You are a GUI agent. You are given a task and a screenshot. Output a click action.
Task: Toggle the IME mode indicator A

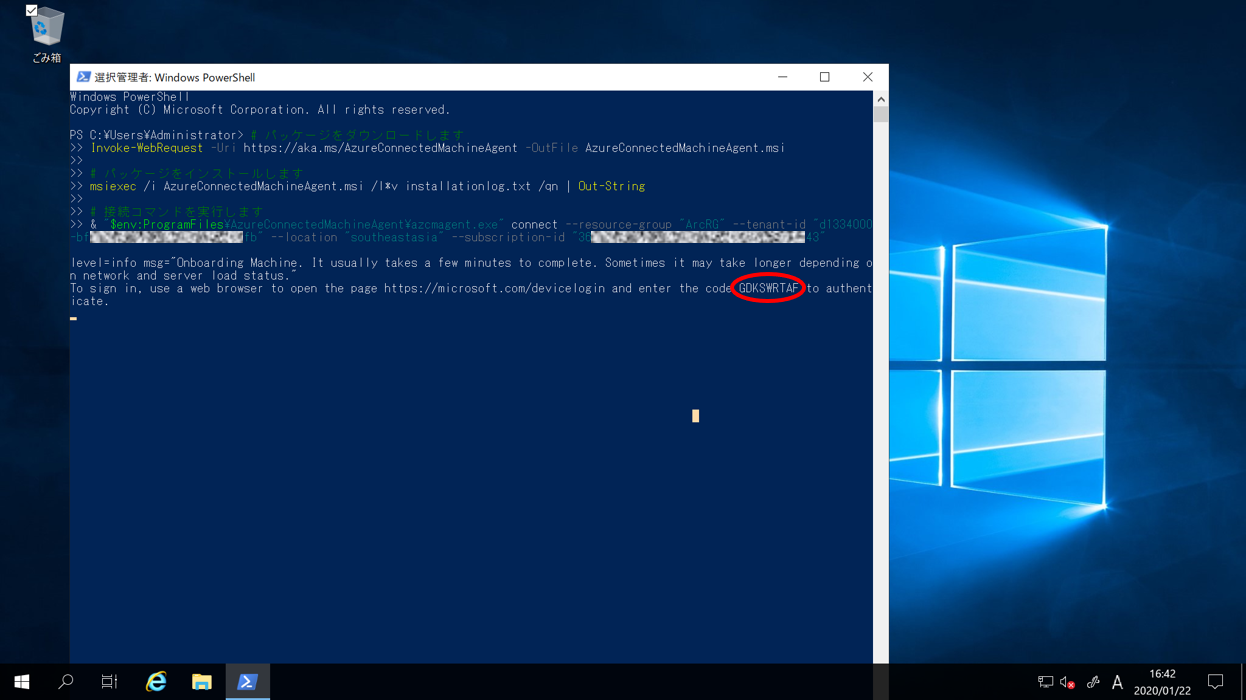(1117, 683)
